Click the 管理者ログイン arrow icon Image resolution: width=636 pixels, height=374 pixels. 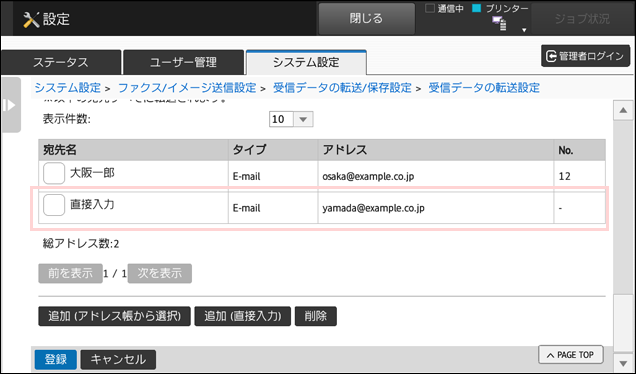(x=551, y=56)
